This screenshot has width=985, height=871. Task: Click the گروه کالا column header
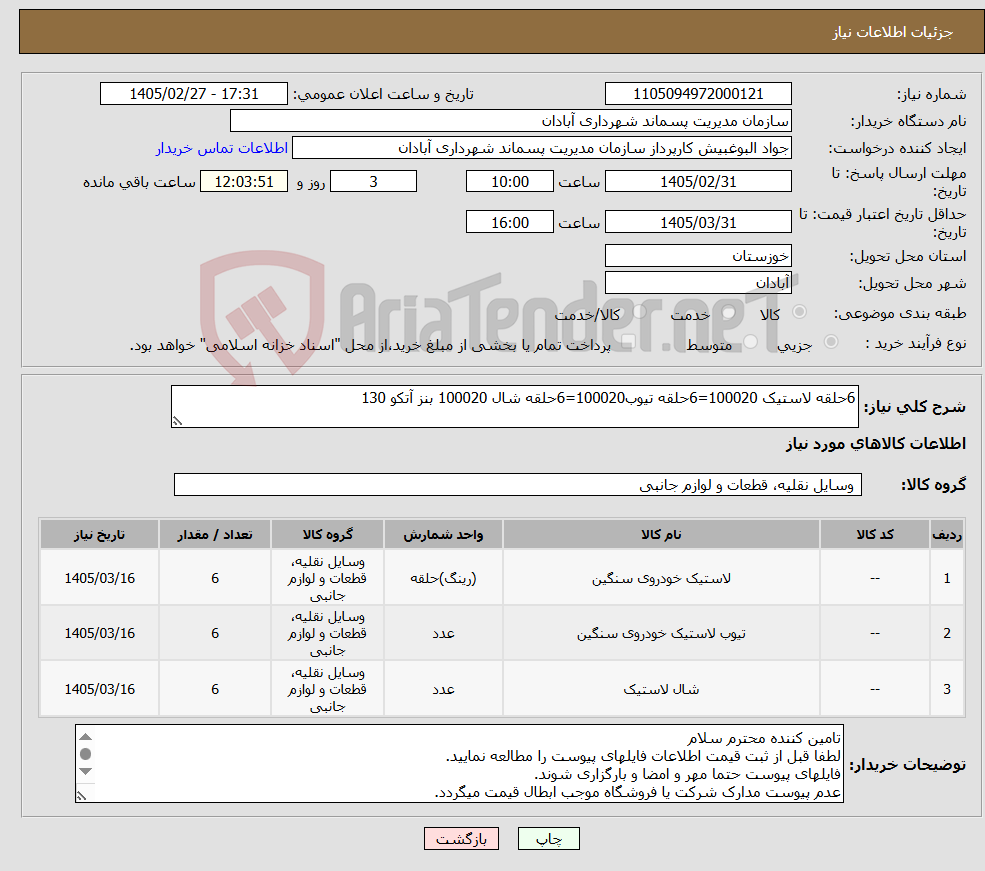tap(327, 534)
